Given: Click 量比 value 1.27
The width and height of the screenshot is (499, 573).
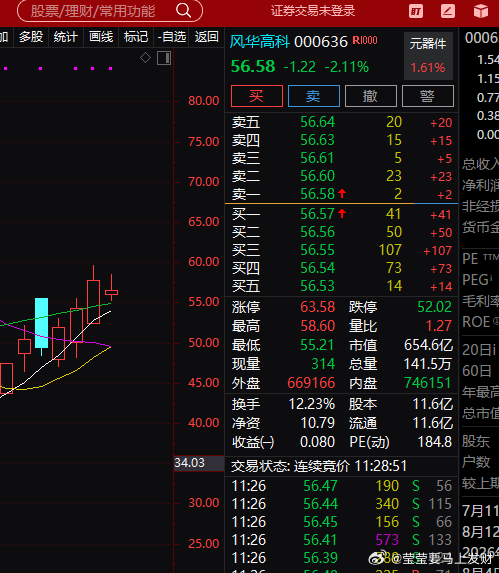Looking at the screenshot, I should coord(439,326).
